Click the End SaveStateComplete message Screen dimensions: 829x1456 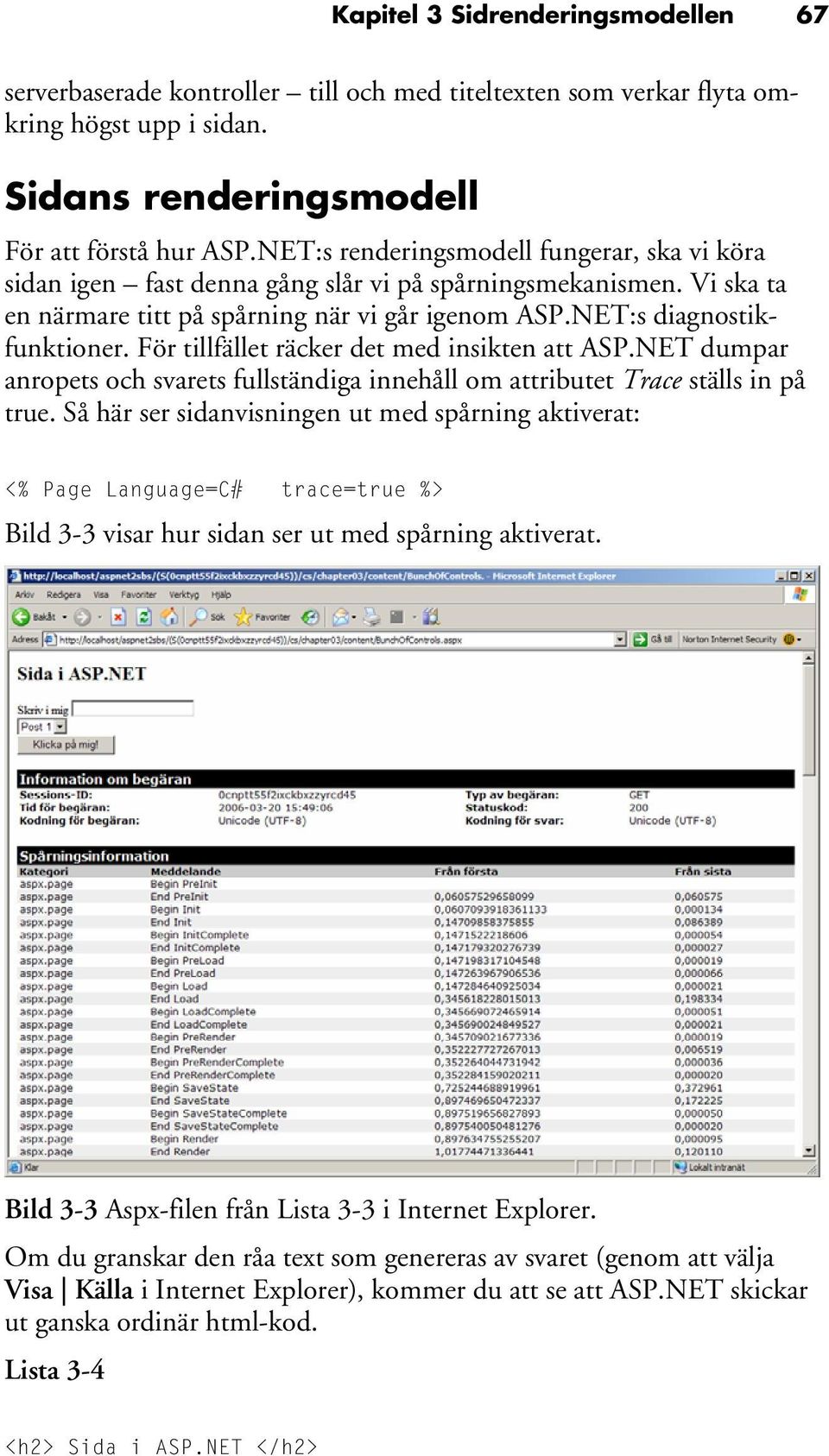pos(214,1126)
